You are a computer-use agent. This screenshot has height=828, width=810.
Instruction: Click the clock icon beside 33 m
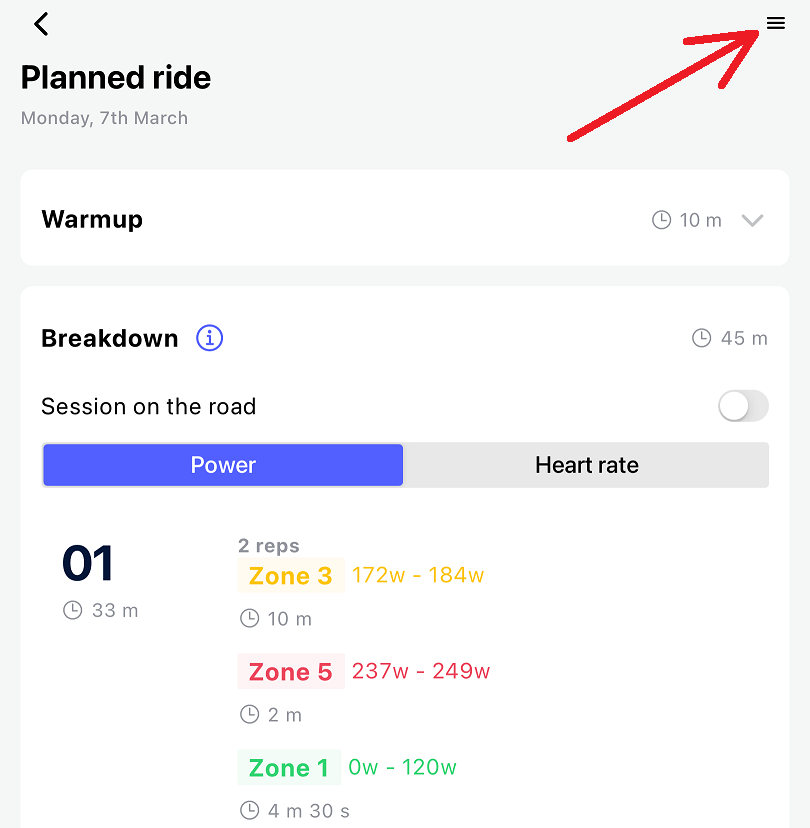tap(72, 610)
